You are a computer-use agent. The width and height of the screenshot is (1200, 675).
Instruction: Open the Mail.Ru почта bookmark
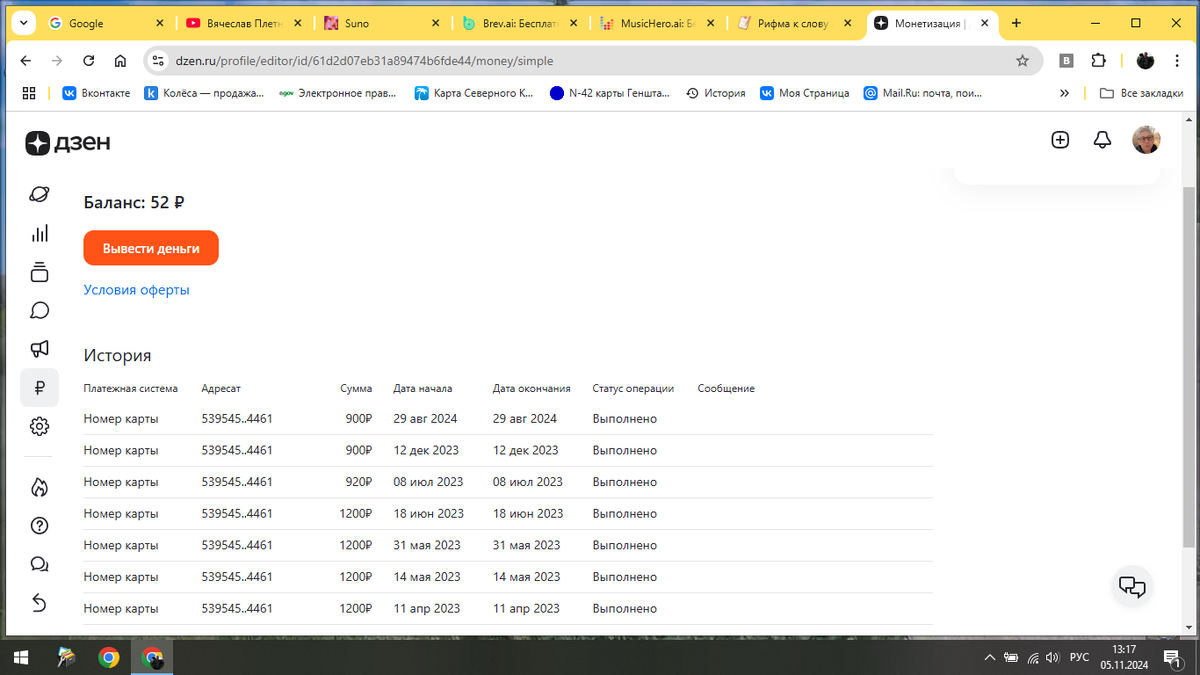[922, 93]
